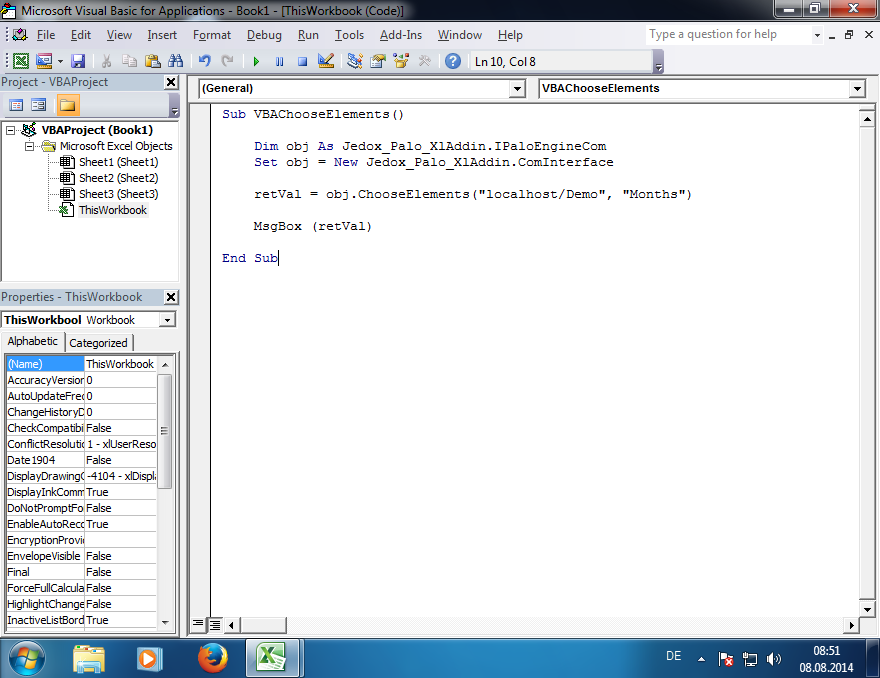Open the Project panel toolbar overflow arrow
The height and width of the screenshot is (678, 880).
coord(175,105)
